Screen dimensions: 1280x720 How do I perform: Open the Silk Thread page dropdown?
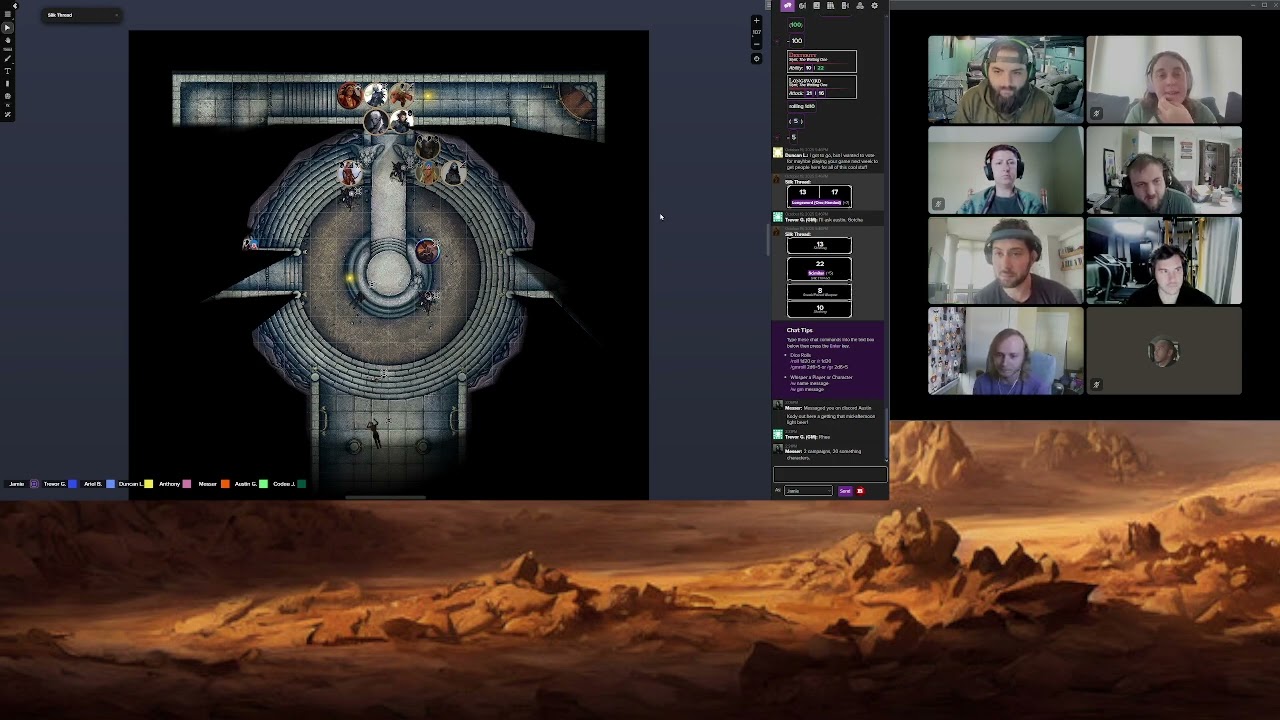pos(83,15)
